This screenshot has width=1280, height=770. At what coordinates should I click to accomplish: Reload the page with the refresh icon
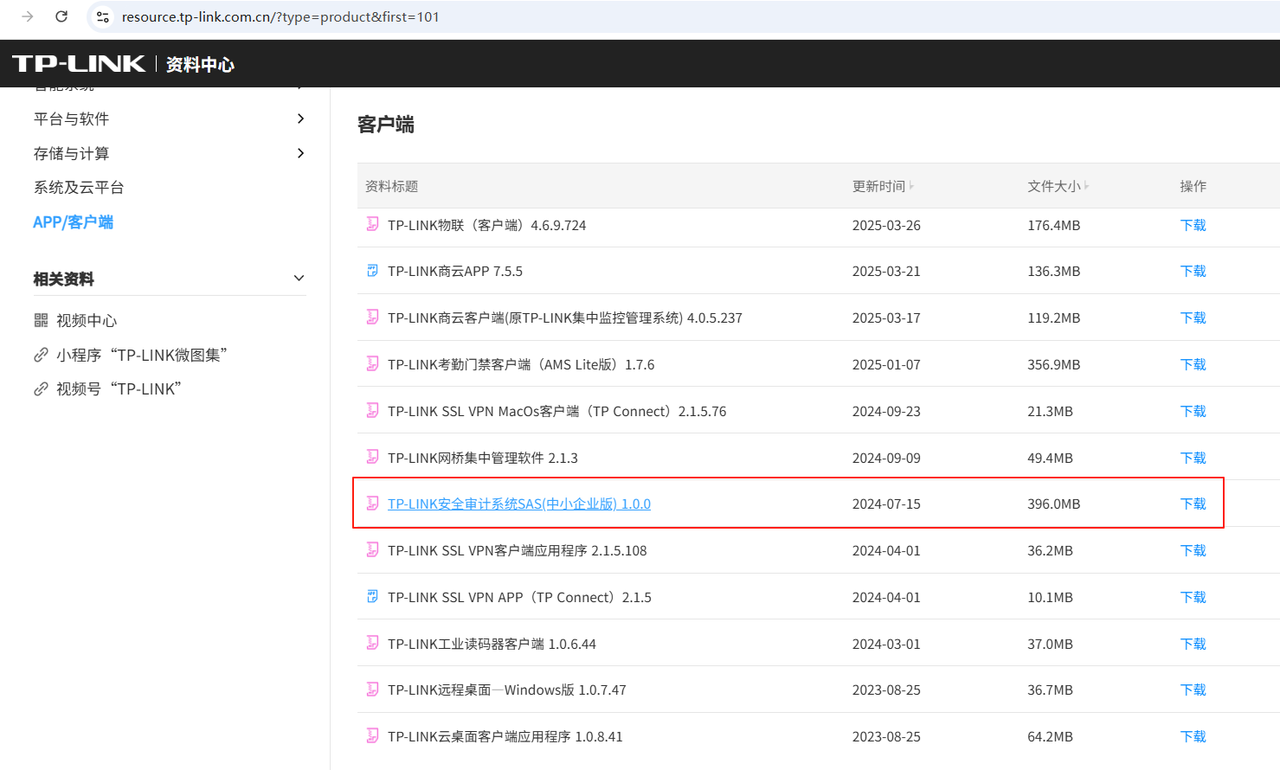click(62, 16)
